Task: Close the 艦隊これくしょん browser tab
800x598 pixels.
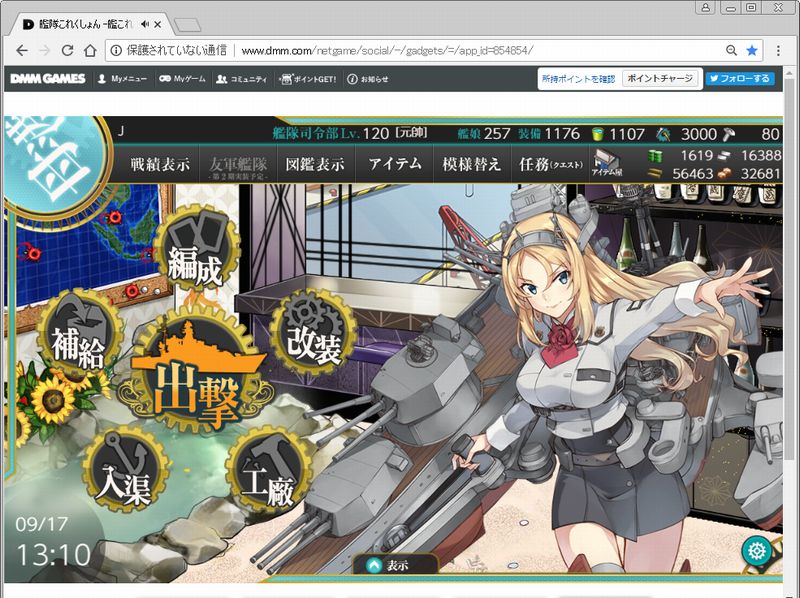Action: [158, 24]
